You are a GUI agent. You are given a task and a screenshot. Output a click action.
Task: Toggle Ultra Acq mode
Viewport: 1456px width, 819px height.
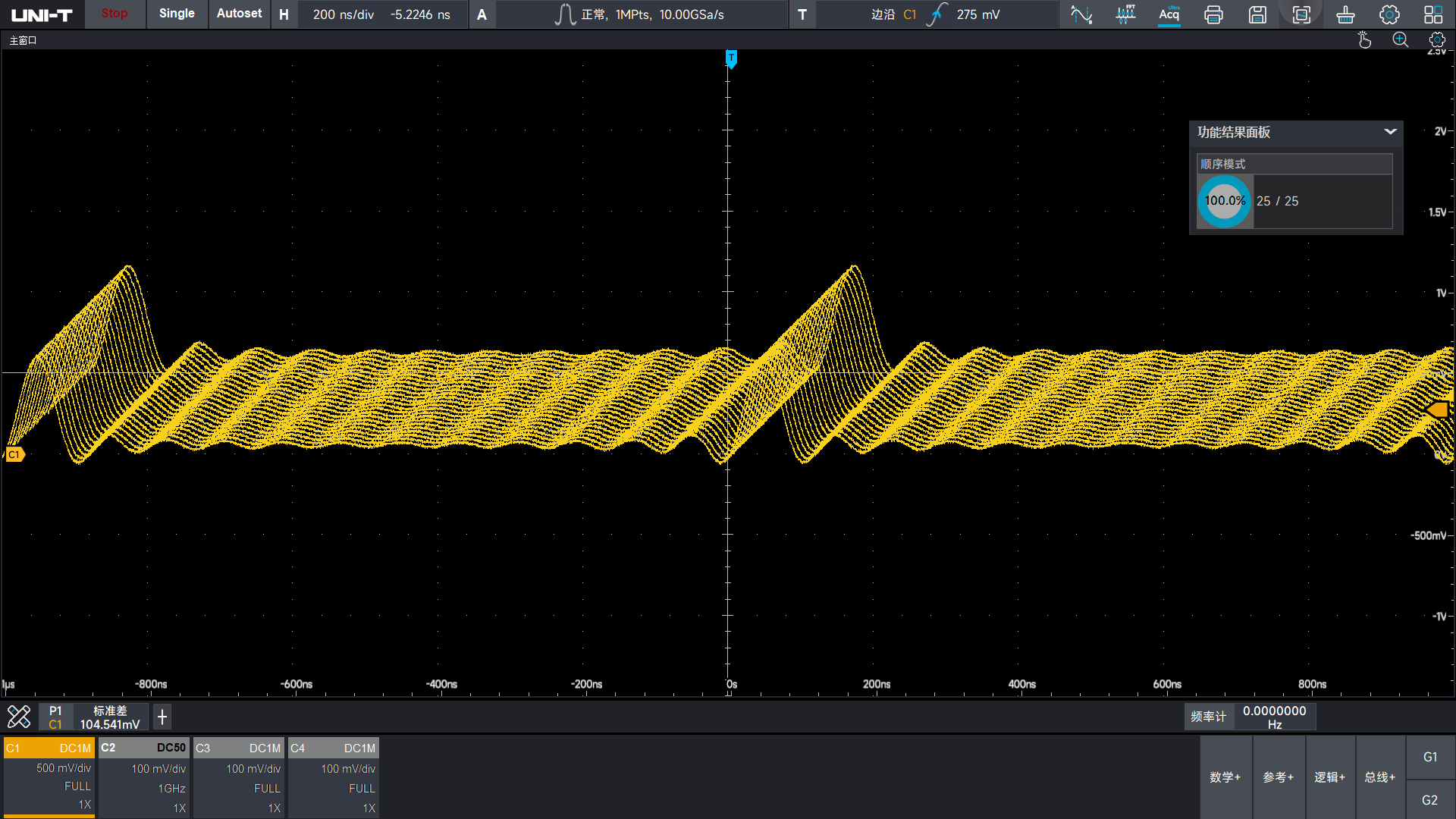click(x=1169, y=14)
